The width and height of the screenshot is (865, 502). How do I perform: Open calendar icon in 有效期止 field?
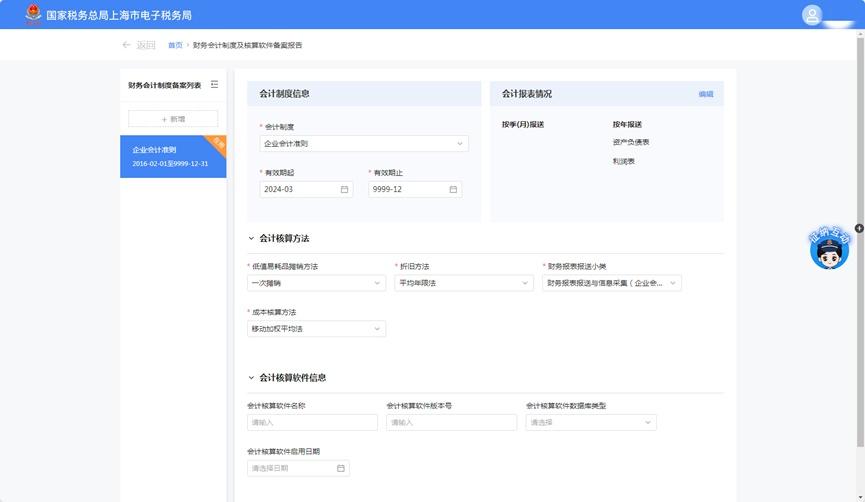click(453, 189)
